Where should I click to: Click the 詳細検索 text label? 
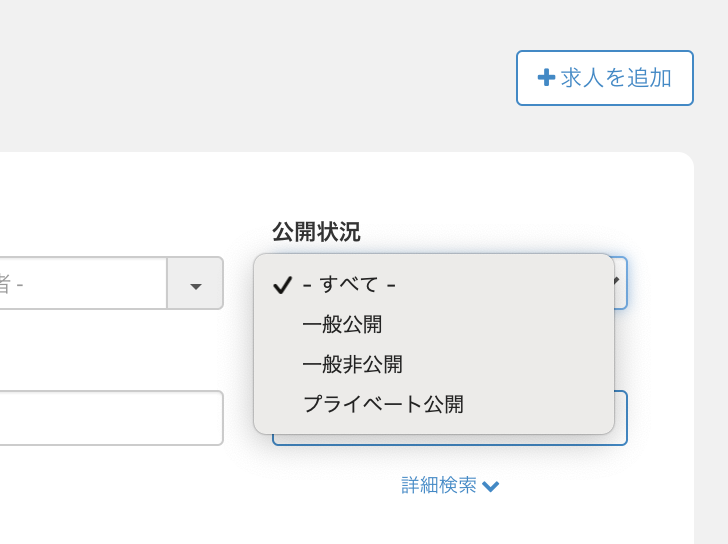[x=439, y=485]
